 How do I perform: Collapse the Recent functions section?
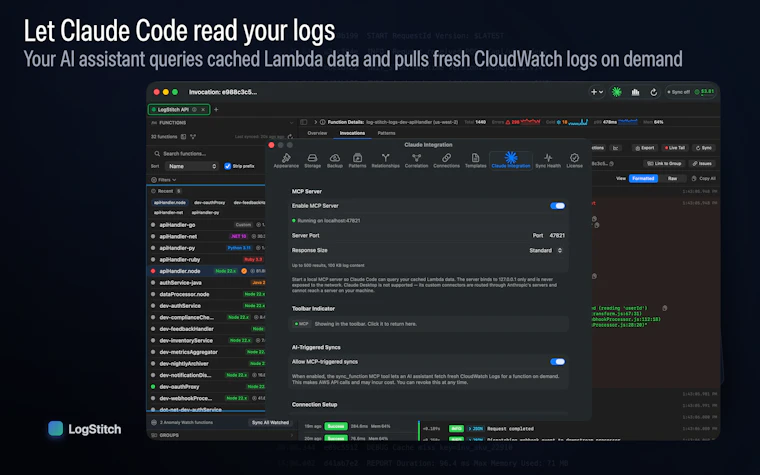pyautogui.click(x=166, y=191)
